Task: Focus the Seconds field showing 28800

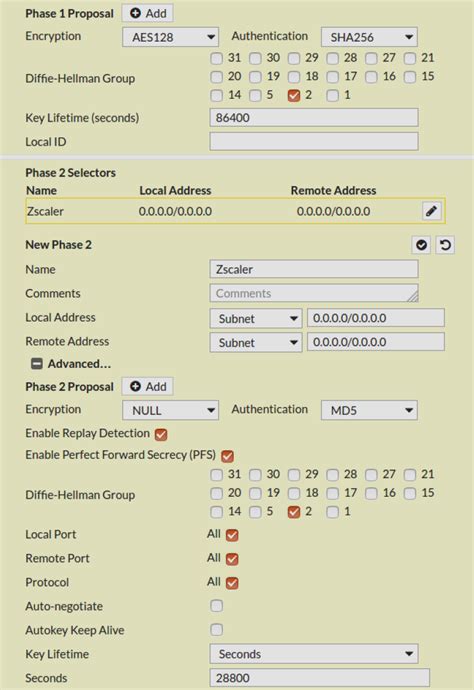Action: click(320, 678)
